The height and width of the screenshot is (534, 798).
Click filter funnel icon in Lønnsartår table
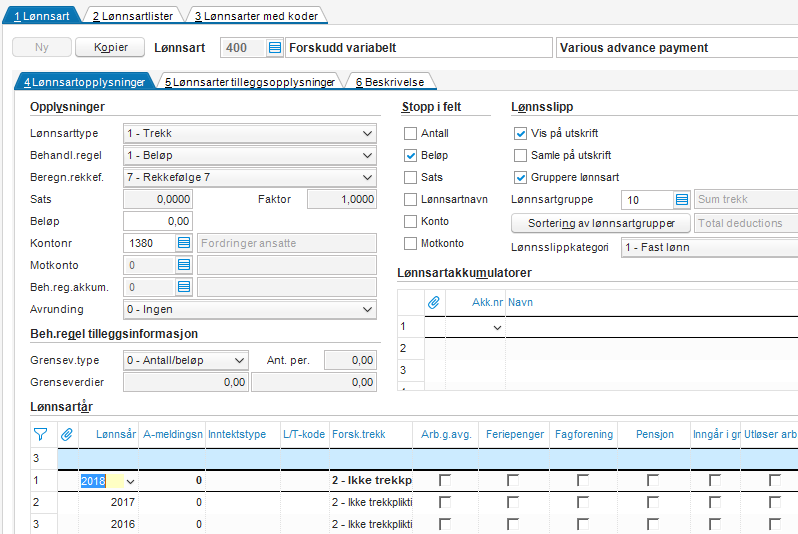tap(40, 434)
